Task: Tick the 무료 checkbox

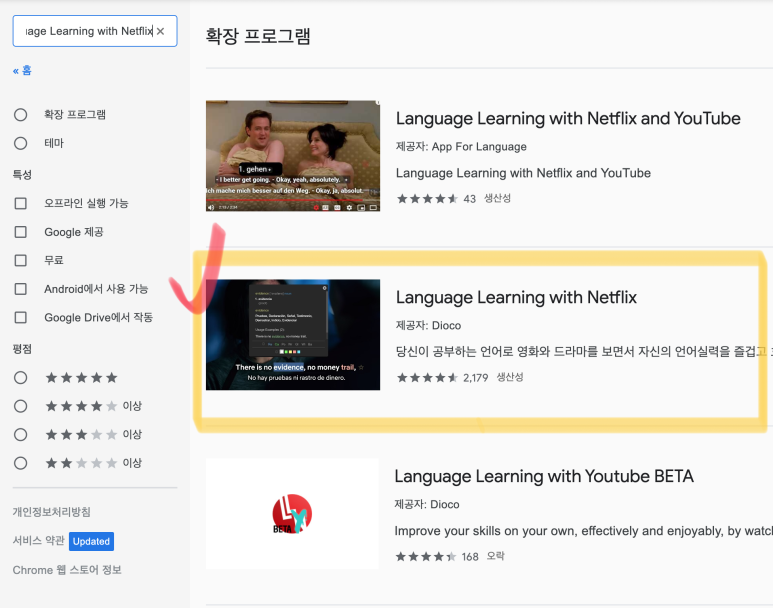Action: coord(21,260)
